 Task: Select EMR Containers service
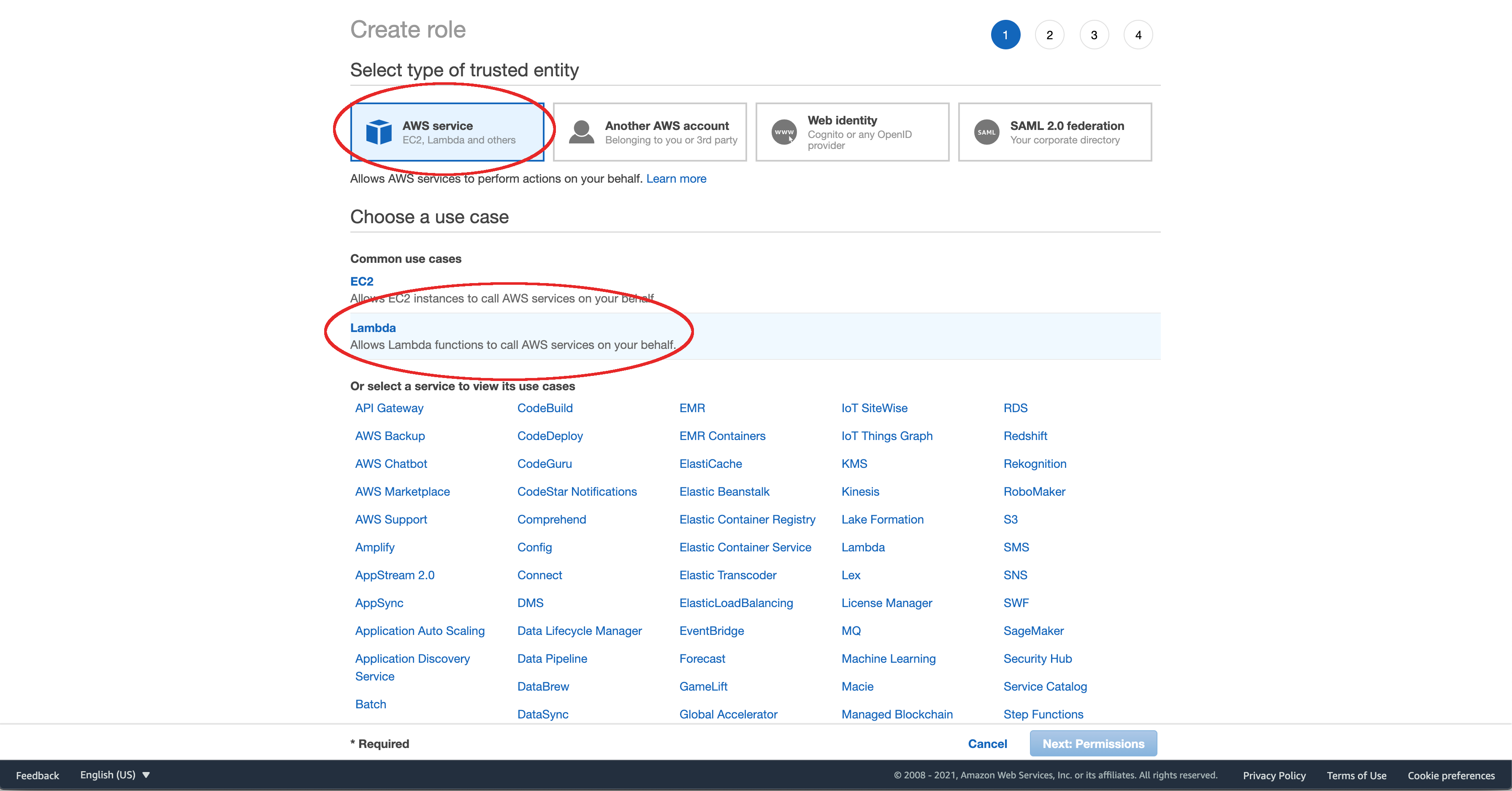[722, 436]
